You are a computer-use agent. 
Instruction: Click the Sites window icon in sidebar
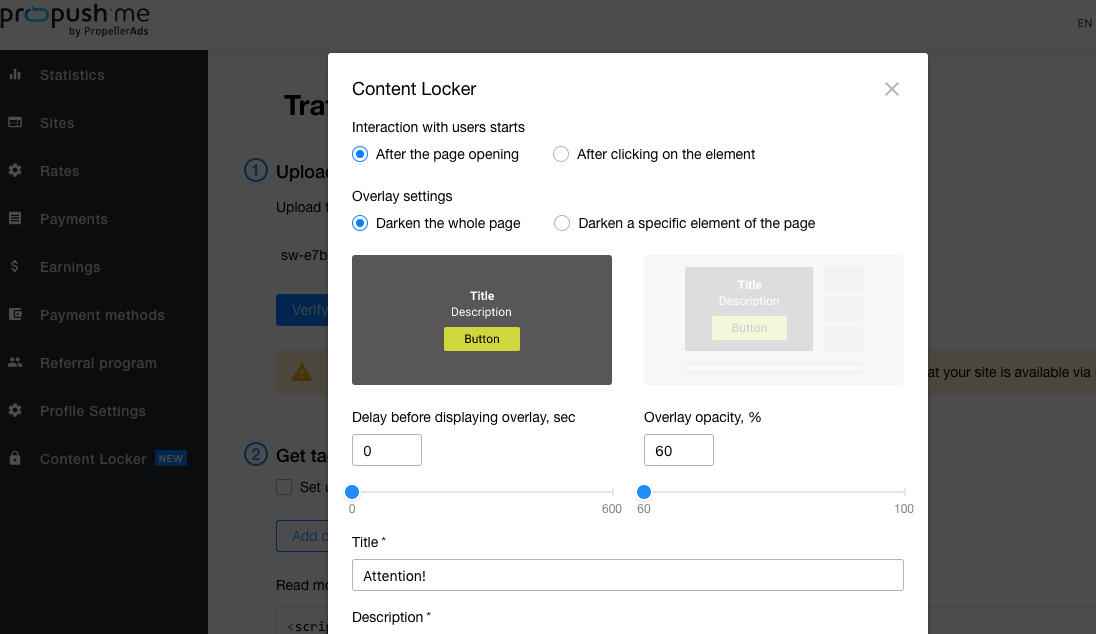pos(15,122)
